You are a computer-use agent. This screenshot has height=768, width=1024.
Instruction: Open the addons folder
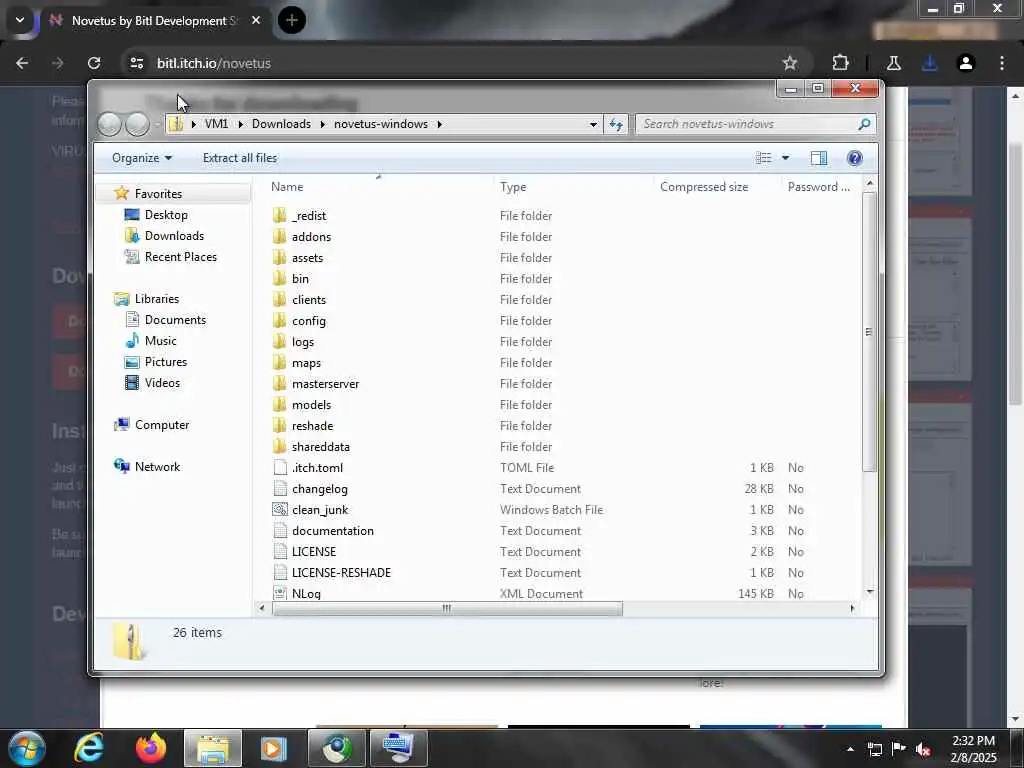point(311,236)
